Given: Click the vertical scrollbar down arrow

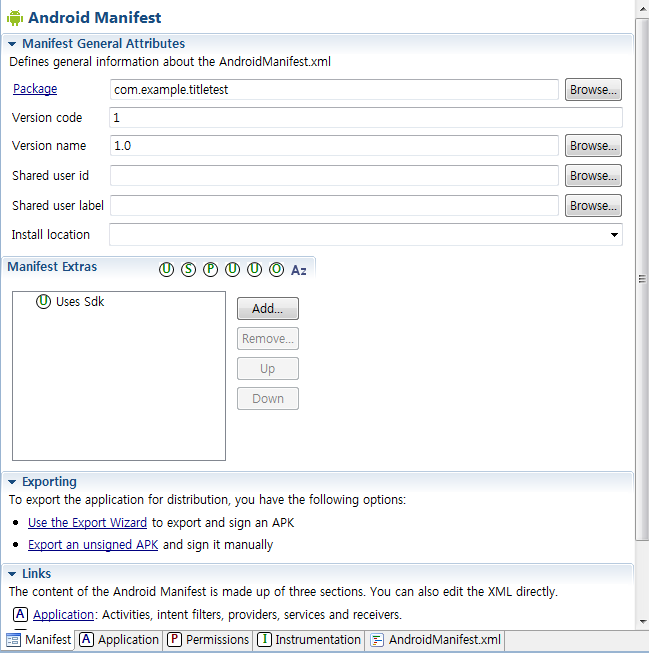Looking at the screenshot, I should pos(643,622).
